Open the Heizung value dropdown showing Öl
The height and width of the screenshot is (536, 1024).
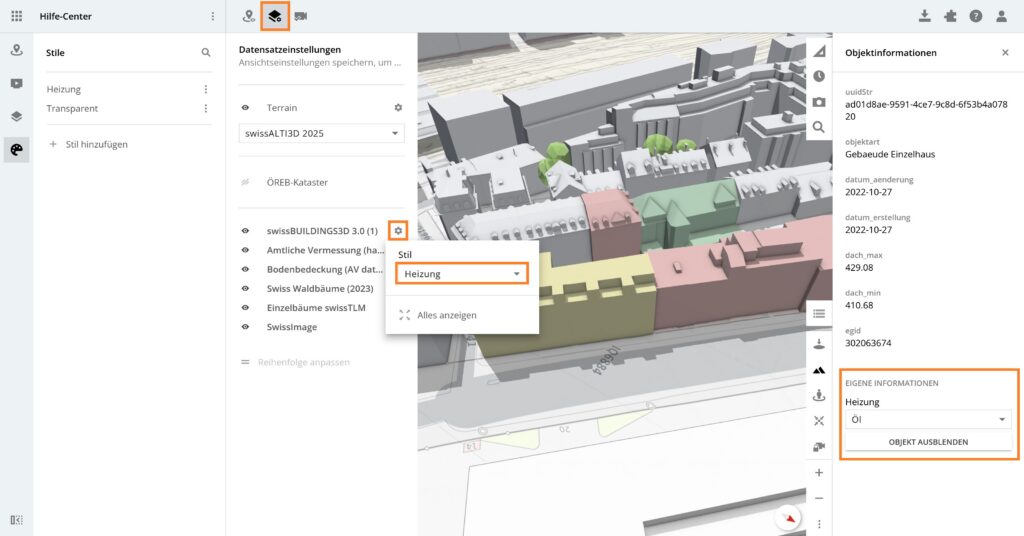tap(928, 420)
